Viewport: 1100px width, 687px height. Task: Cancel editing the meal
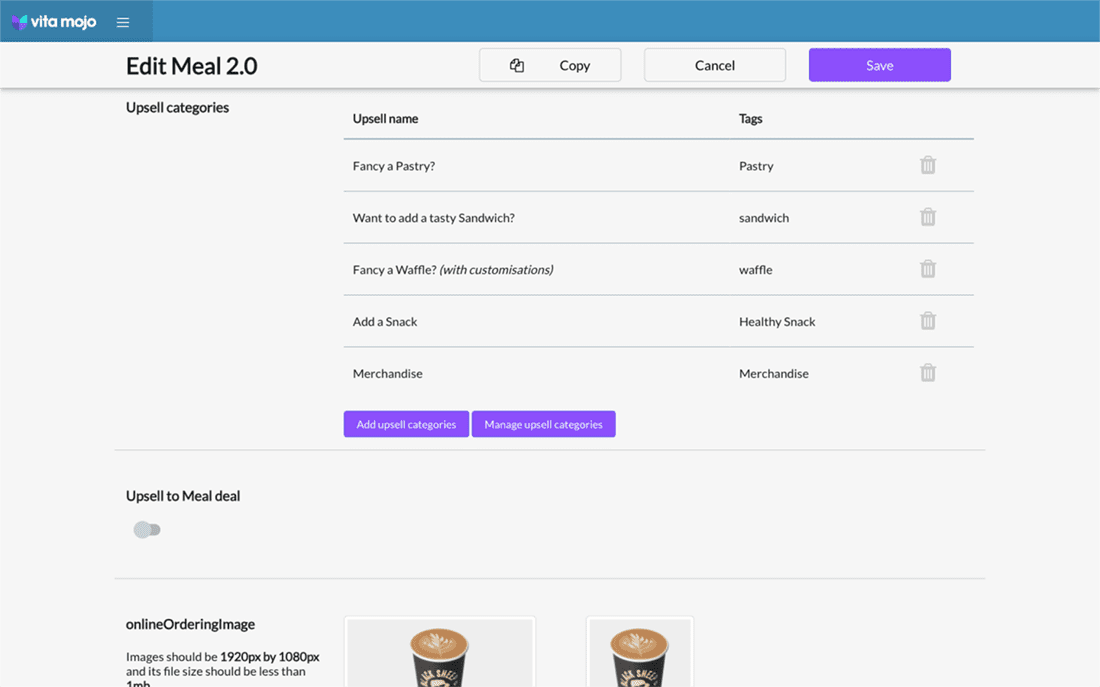click(x=714, y=65)
